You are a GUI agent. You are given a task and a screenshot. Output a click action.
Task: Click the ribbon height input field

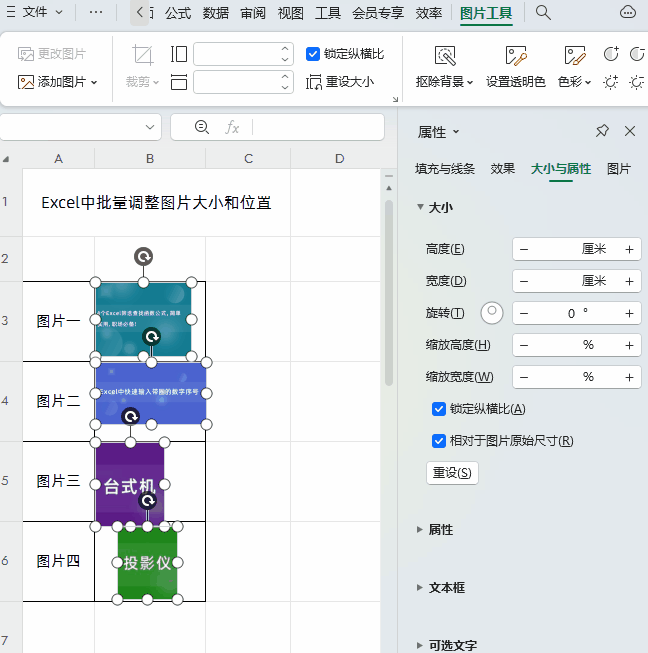pyautogui.click(x=237, y=54)
